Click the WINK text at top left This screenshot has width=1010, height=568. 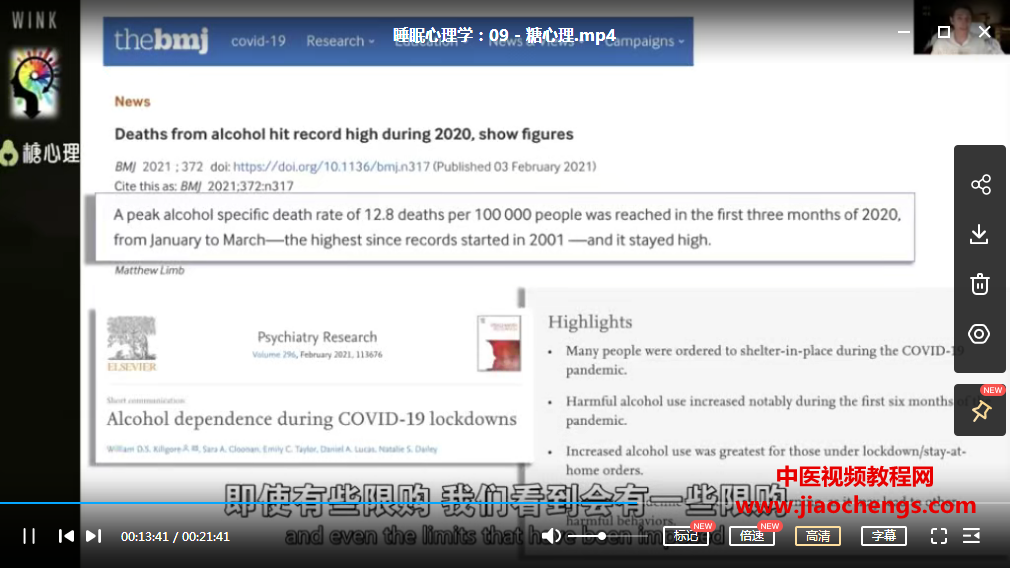tap(34, 21)
